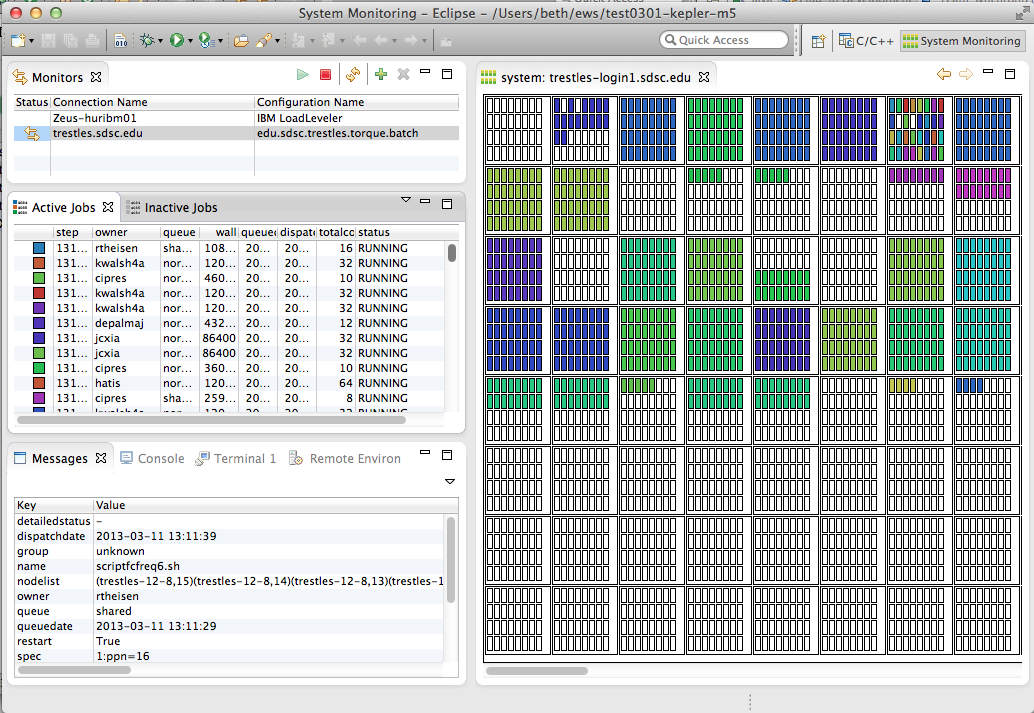Click the Connection Name column header

(x=153, y=102)
